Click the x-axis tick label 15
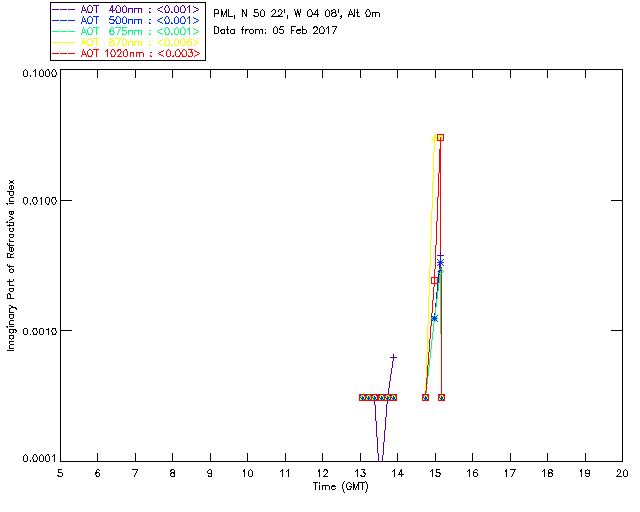Screen dimensions: 640x512 pos(435,473)
